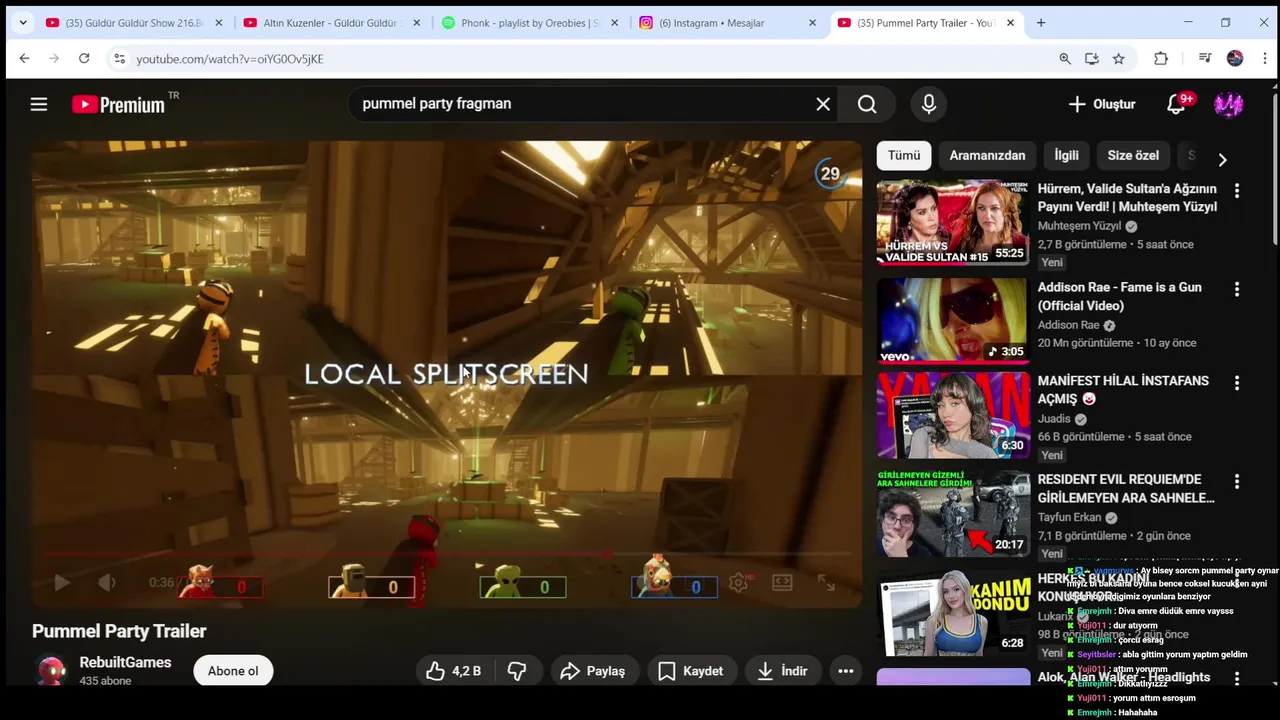
Task: Open Chrome extensions puzzle icon
Action: (x=1161, y=59)
